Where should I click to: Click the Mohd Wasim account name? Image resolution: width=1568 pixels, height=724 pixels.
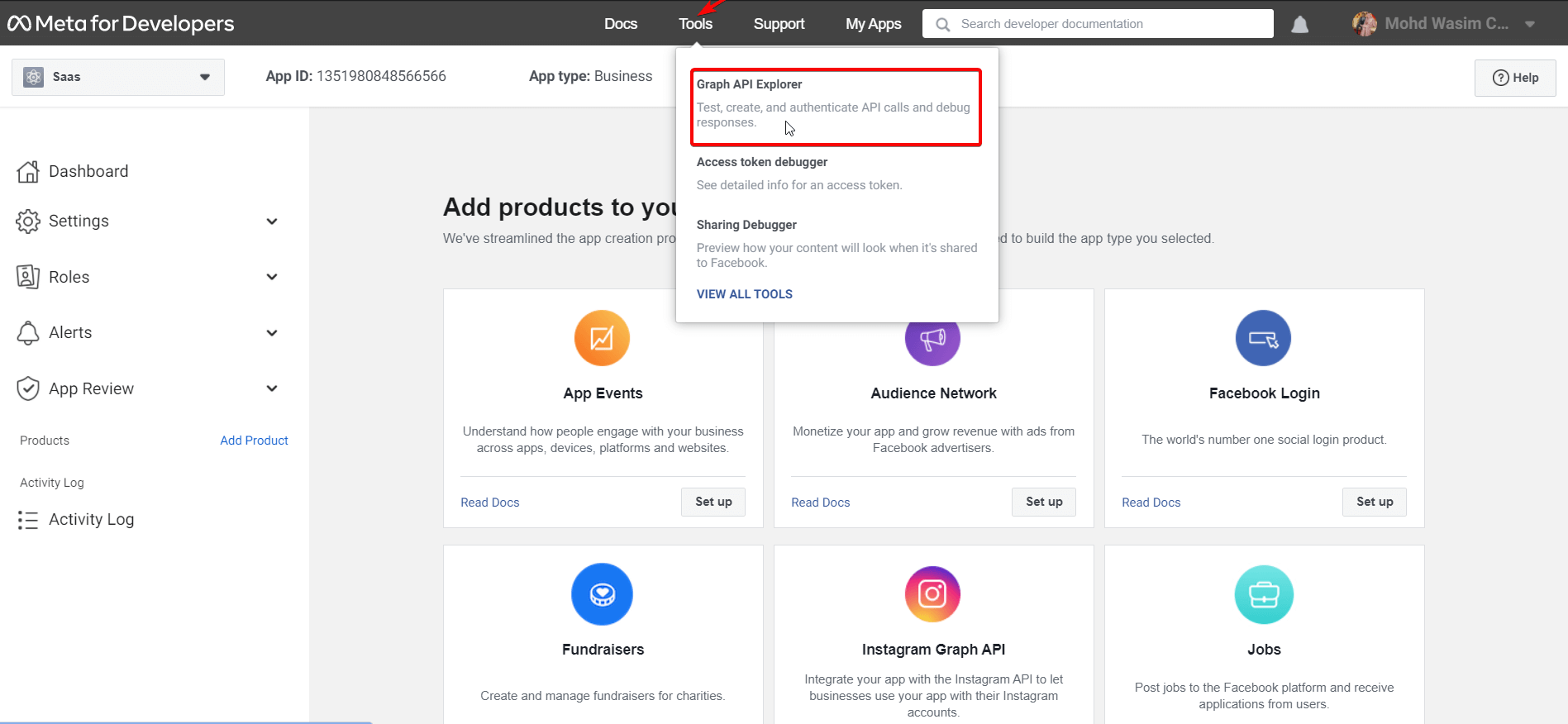[1446, 24]
